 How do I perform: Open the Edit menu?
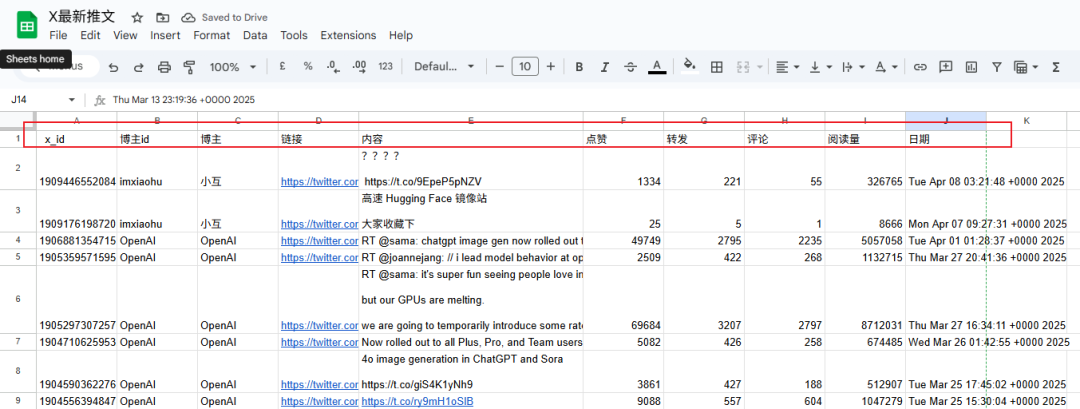click(x=90, y=35)
